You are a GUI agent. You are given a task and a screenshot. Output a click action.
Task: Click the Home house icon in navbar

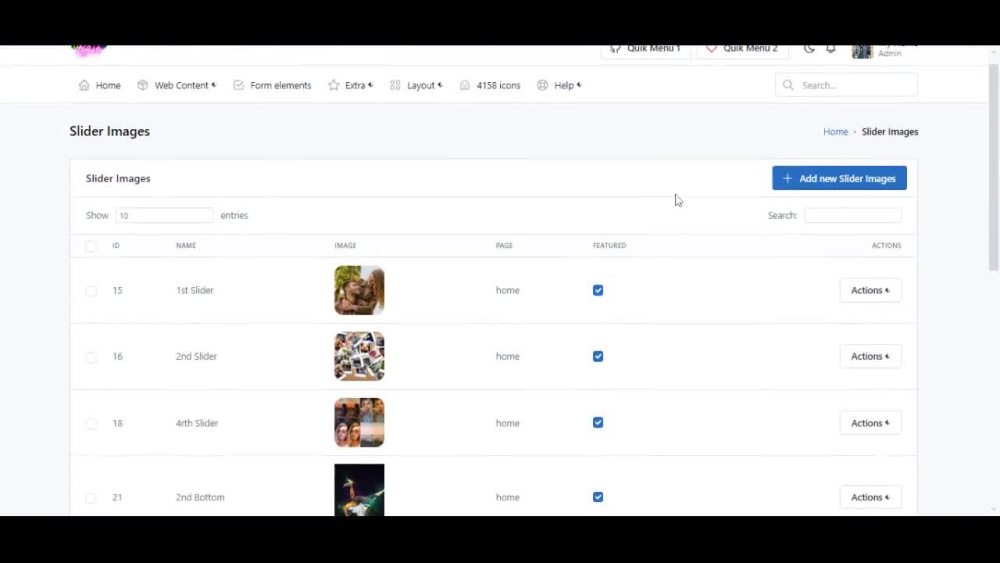(x=84, y=85)
